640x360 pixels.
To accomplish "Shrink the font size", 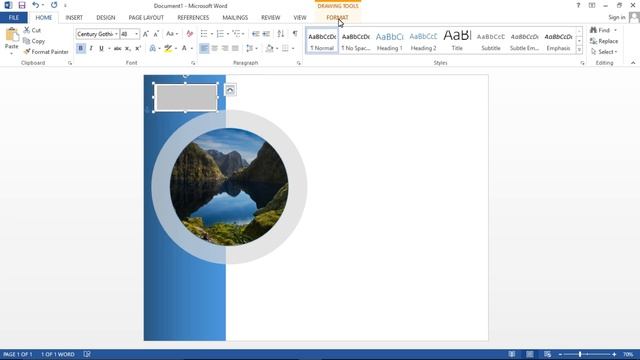I will point(156,34).
